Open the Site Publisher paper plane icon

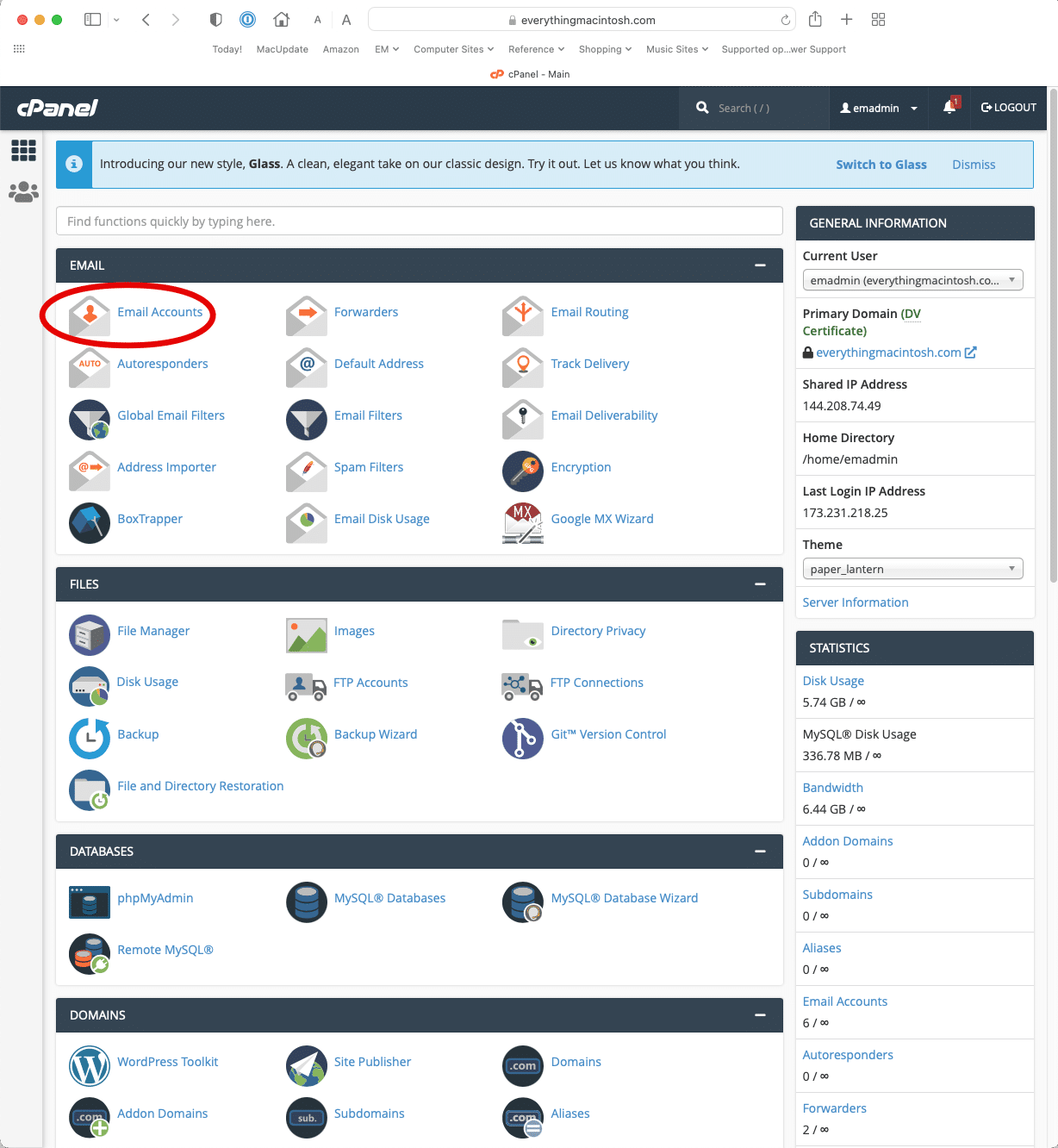[x=307, y=1065]
